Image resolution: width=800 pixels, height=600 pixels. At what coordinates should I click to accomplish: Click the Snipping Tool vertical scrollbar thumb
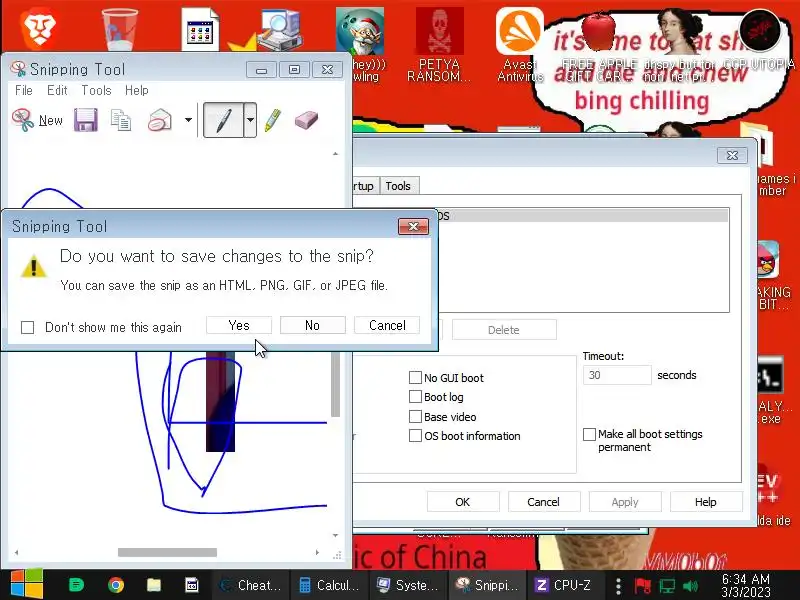[335, 384]
